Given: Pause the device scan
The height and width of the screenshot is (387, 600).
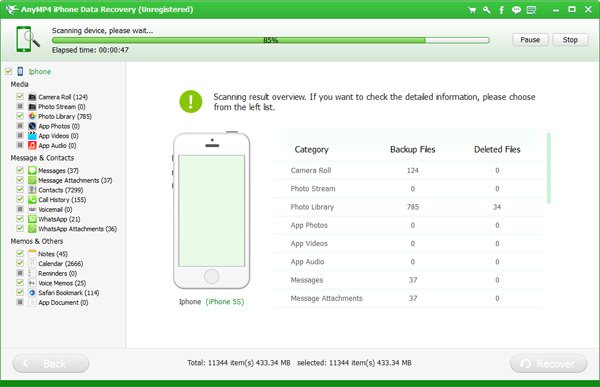Looking at the screenshot, I should [530, 40].
